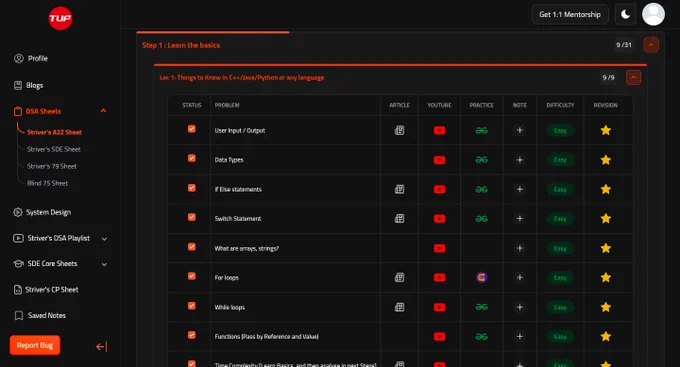Image resolution: width=680 pixels, height=367 pixels.
Task: Open Striver's CP Sheet
Action: click(46, 289)
